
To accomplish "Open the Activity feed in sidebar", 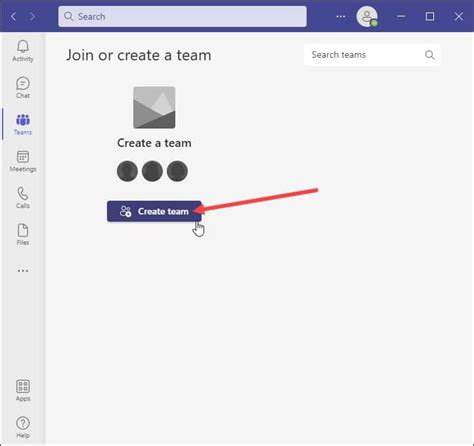I will [23, 51].
